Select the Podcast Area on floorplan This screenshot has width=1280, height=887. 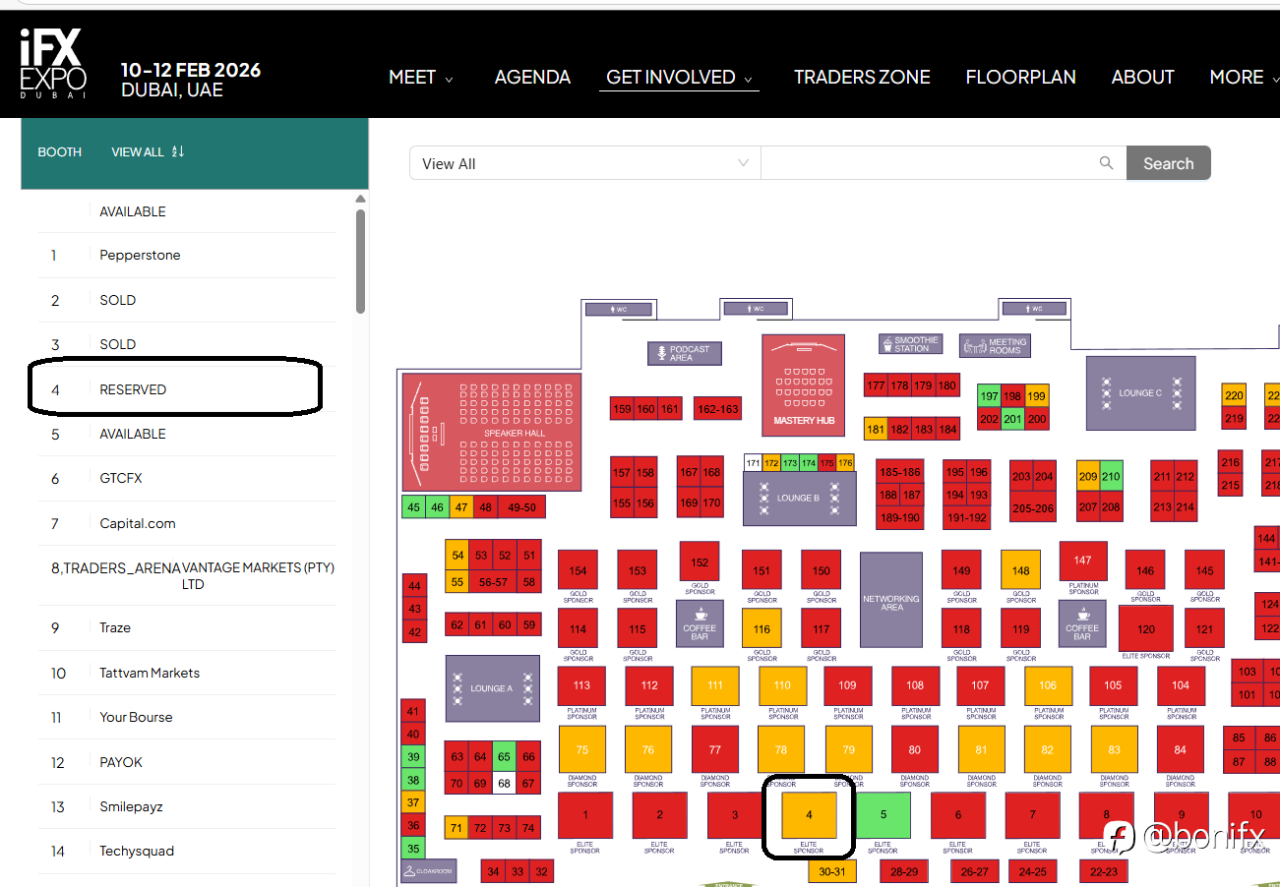coord(684,353)
